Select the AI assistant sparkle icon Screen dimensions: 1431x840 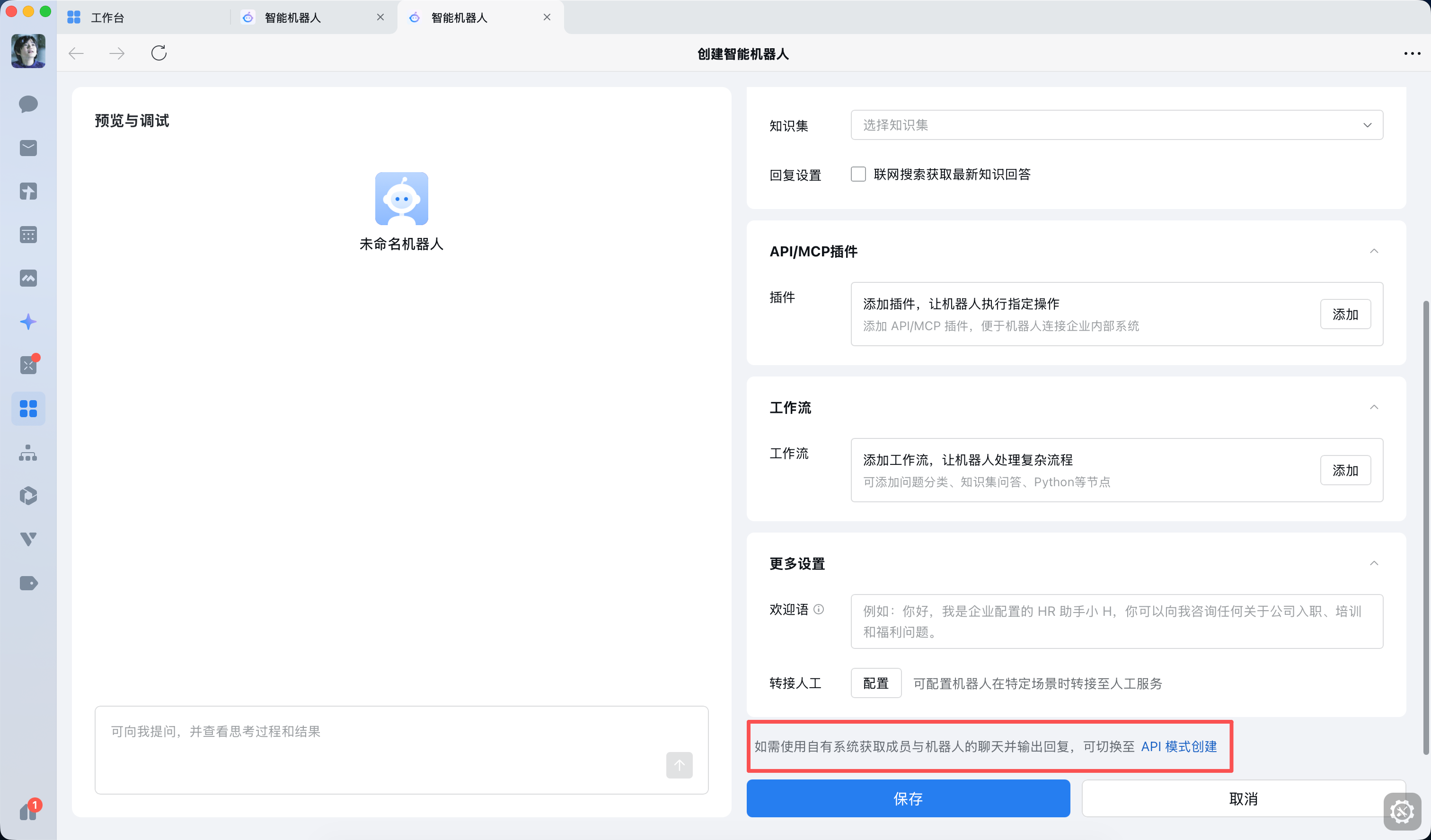(x=28, y=321)
